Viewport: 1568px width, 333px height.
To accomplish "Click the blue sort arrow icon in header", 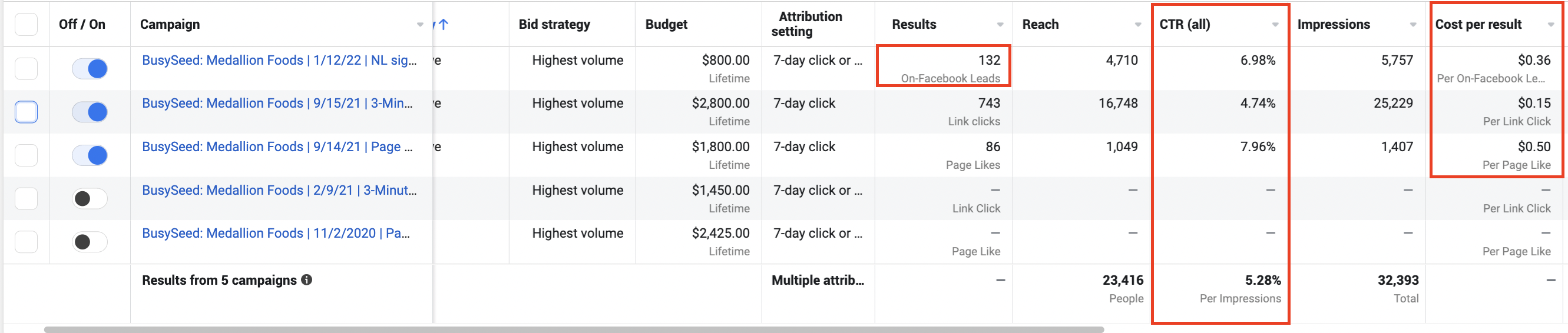I will tap(443, 24).
